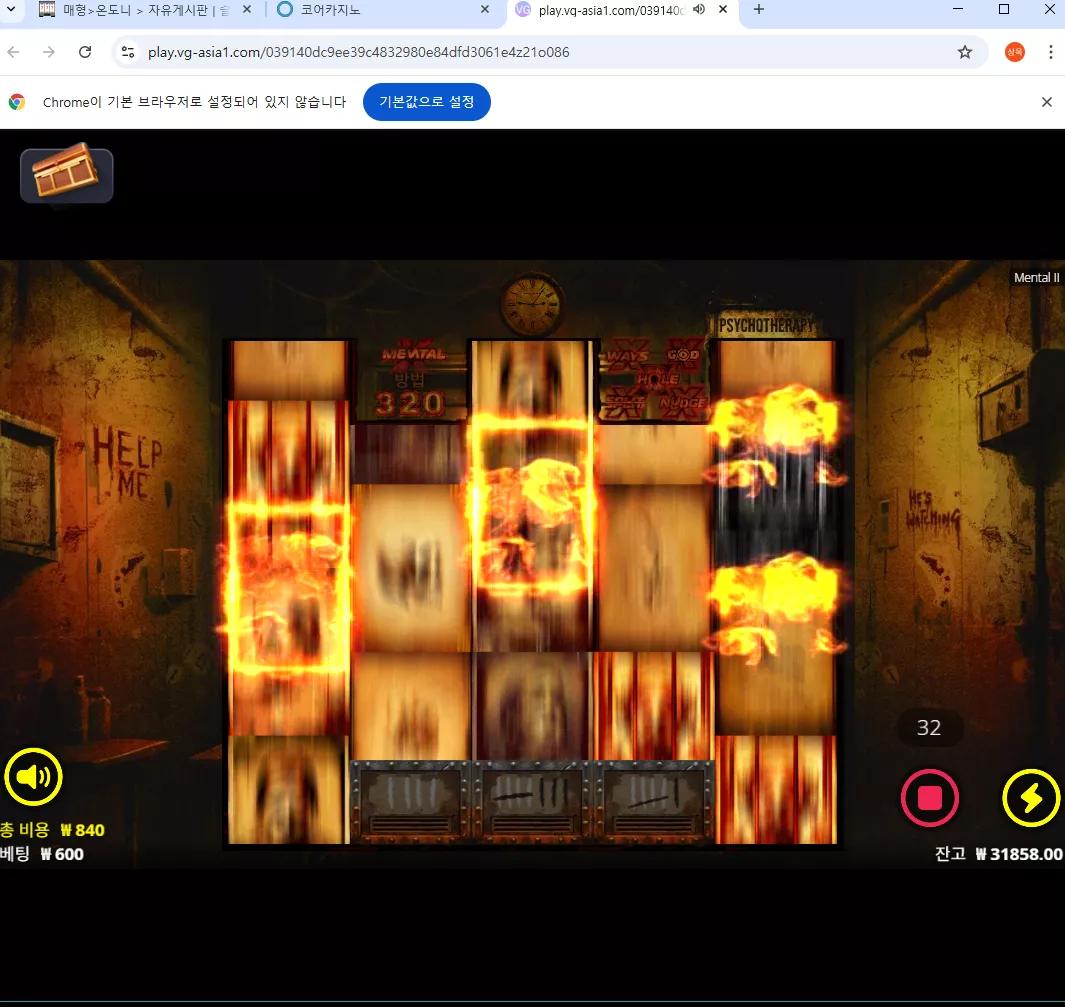Open the treasure chest bonus icon
The width and height of the screenshot is (1065, 1007).
(x=67, y=174)
